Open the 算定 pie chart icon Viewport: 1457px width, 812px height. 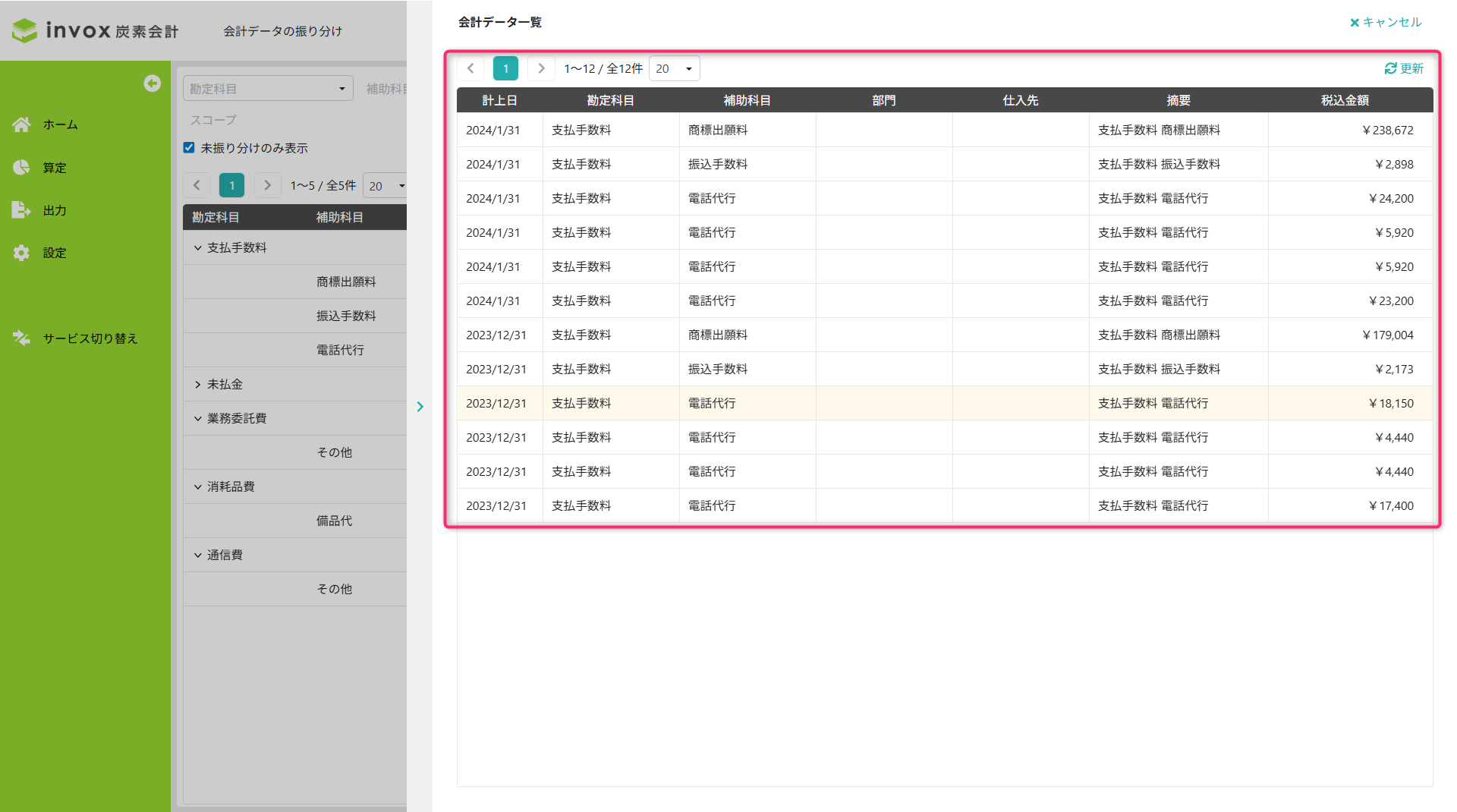[21, 168]
